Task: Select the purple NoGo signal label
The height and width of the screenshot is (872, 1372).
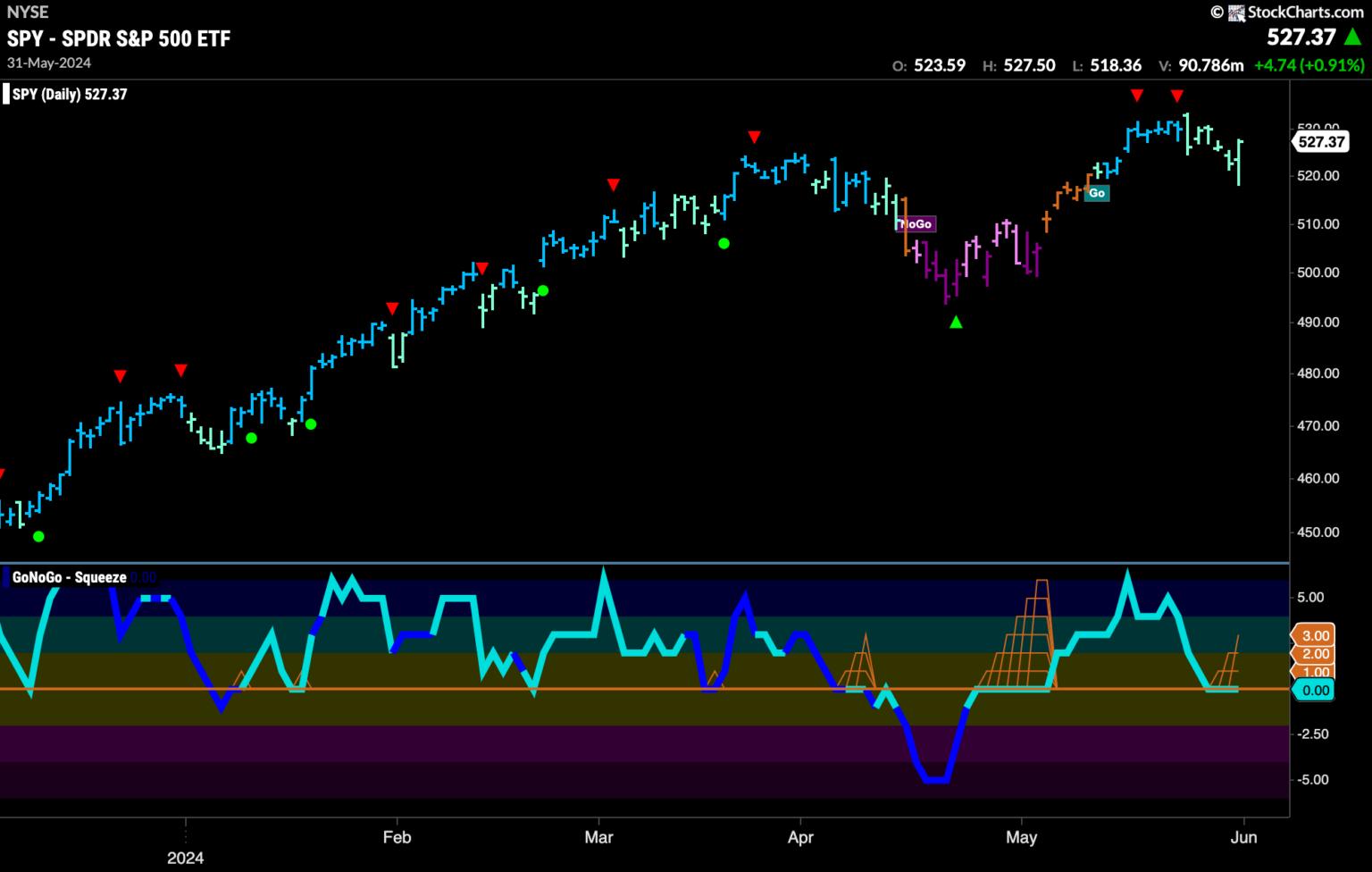Action: (916, 224)
